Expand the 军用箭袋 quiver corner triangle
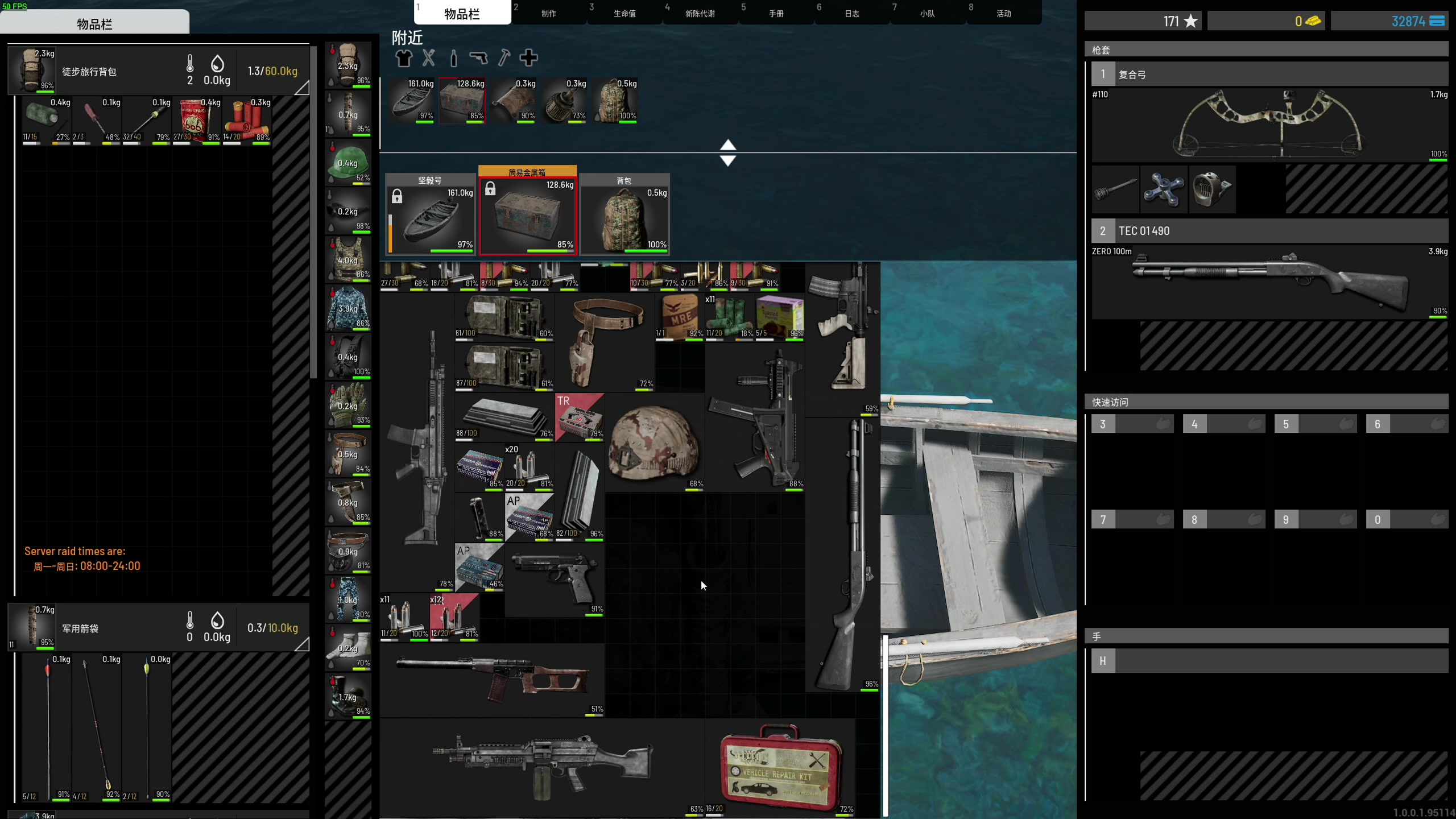This screenshot has width=1456, height=819. click(303, 644)
